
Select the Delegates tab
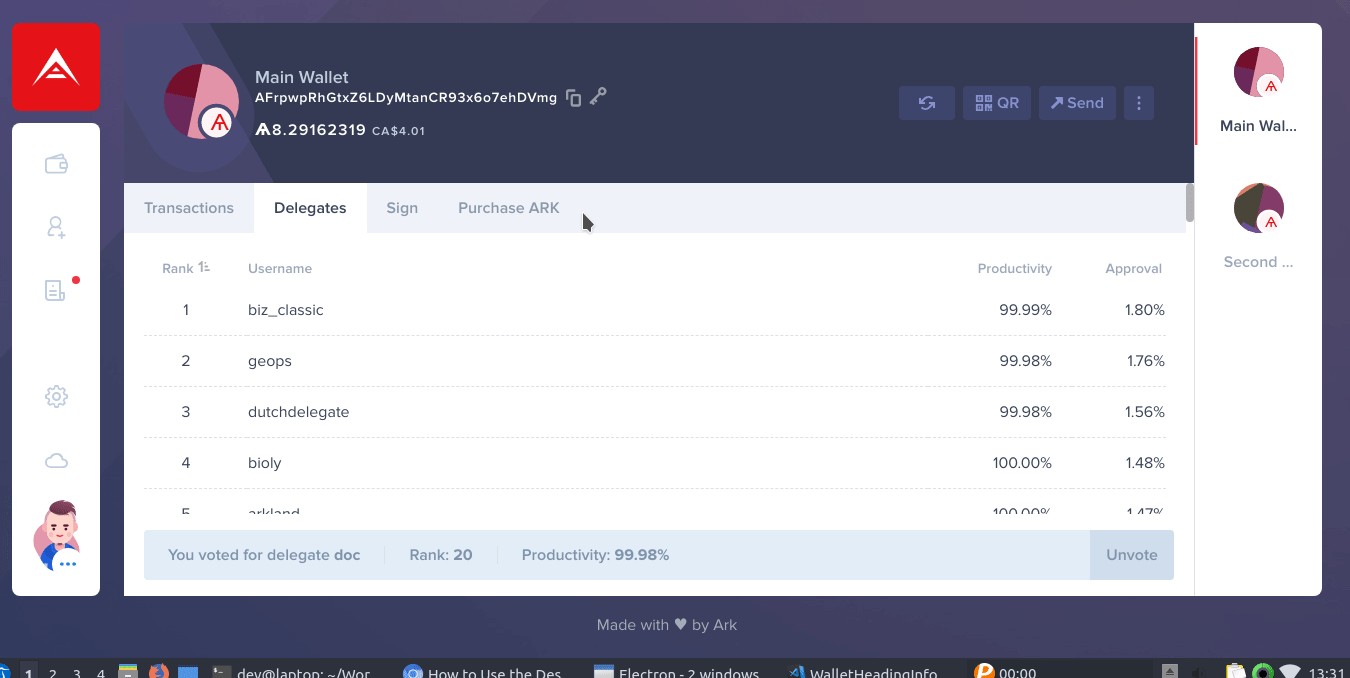310,208
